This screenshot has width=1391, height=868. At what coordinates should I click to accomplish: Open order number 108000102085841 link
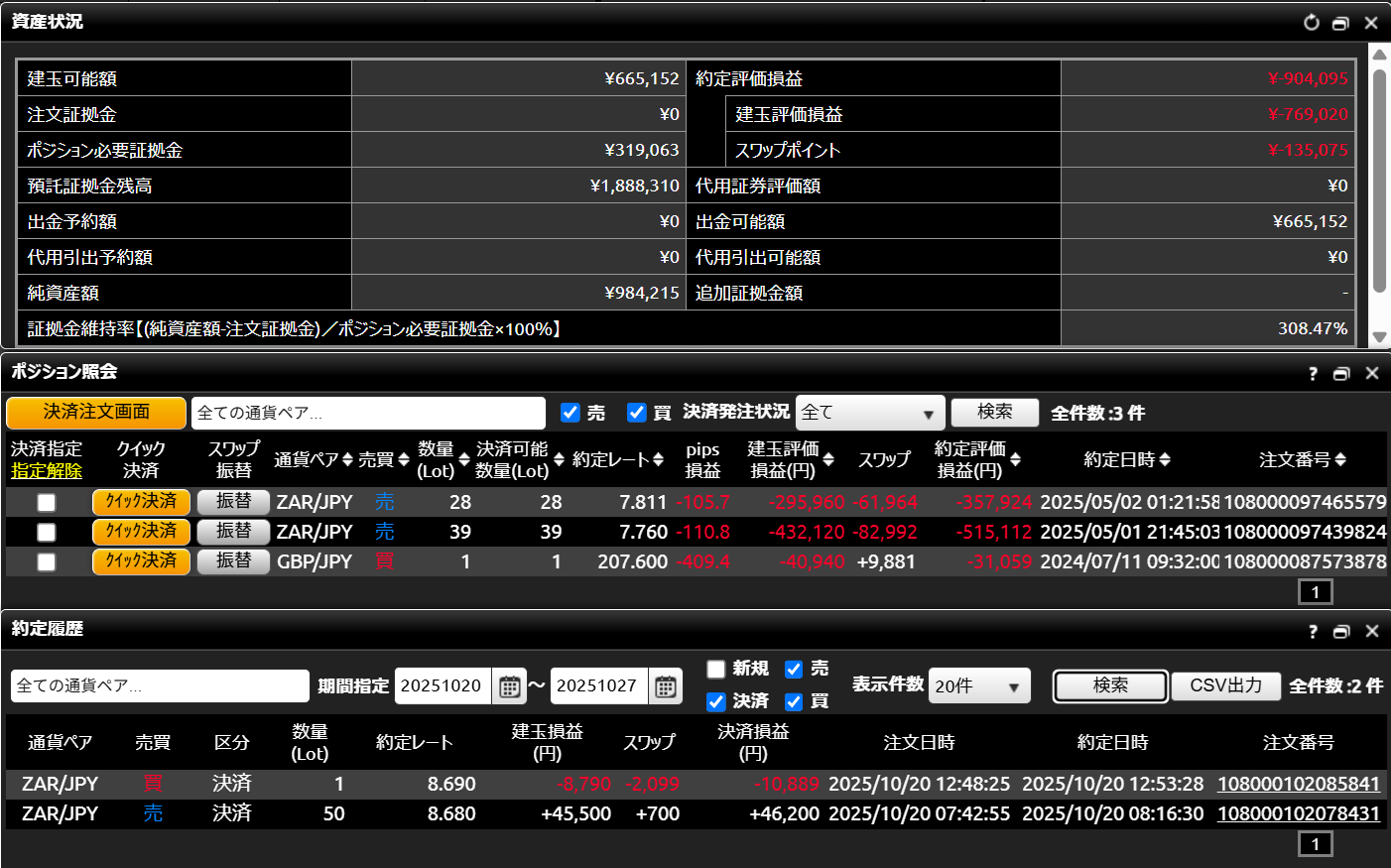pos(1298,784)
